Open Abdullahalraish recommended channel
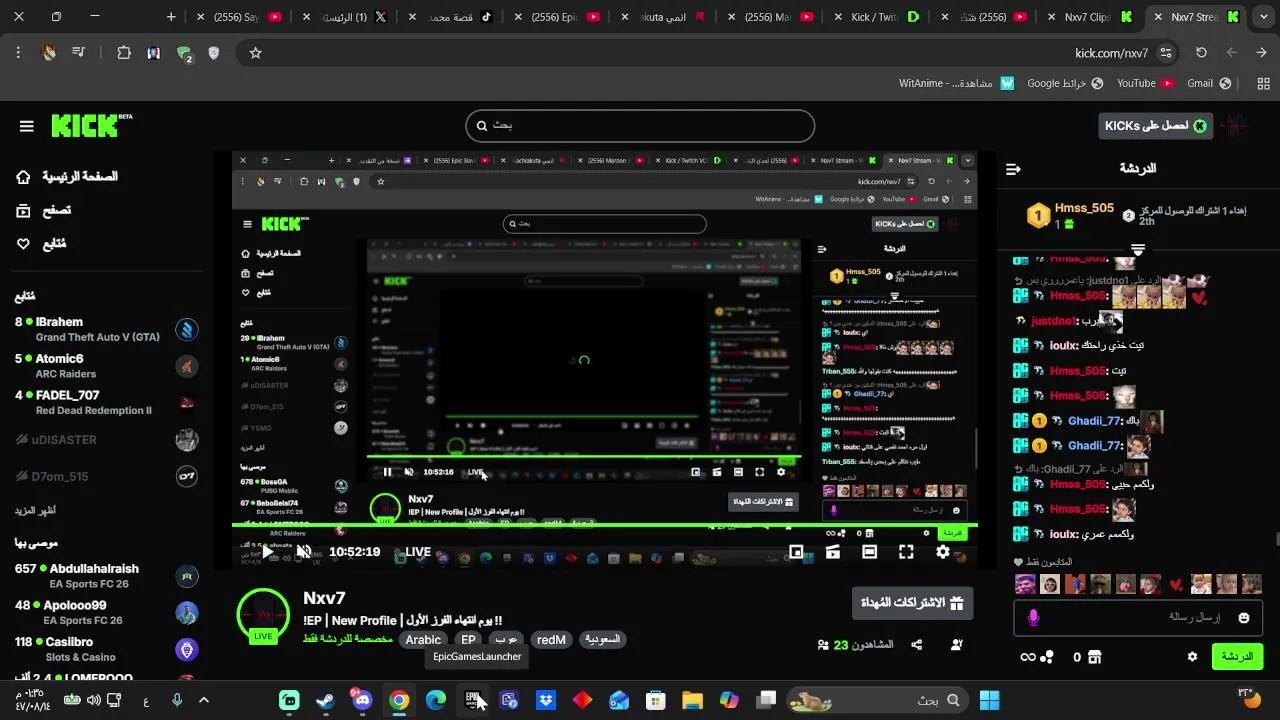Viewport: 1280px width, 720px height. point(105,576)
